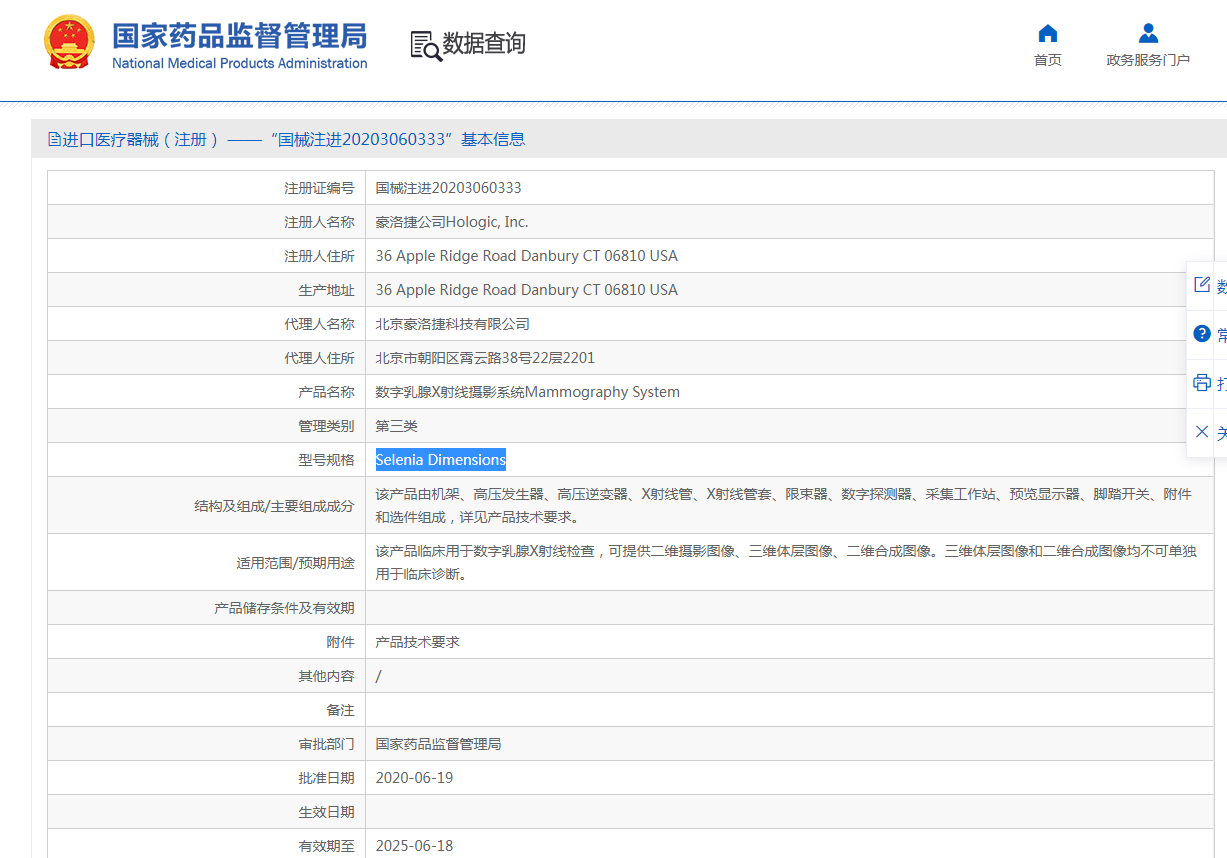The width and height of the screenshot is (1227, 858).
Task: Click the 注册人名称 label
Action: coord(319,222)
